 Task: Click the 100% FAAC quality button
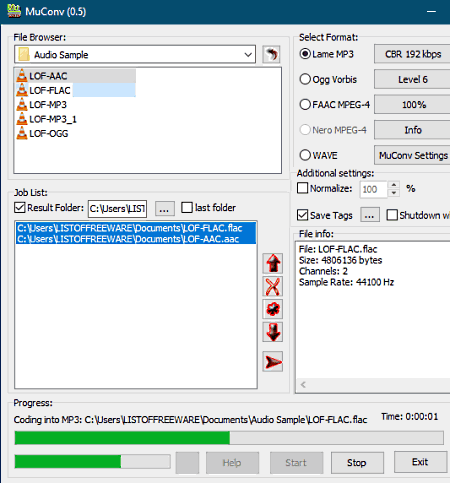coord(413,105)
